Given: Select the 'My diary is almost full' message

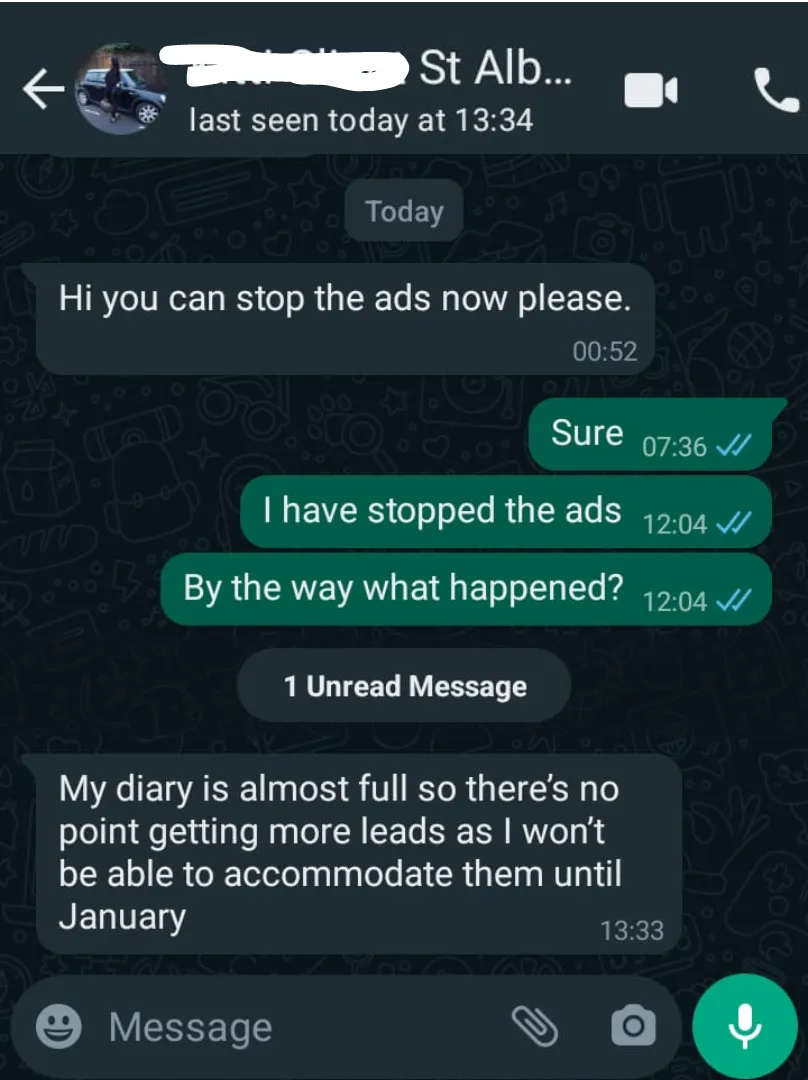Looking at the screenshot, I should (359, 854).
